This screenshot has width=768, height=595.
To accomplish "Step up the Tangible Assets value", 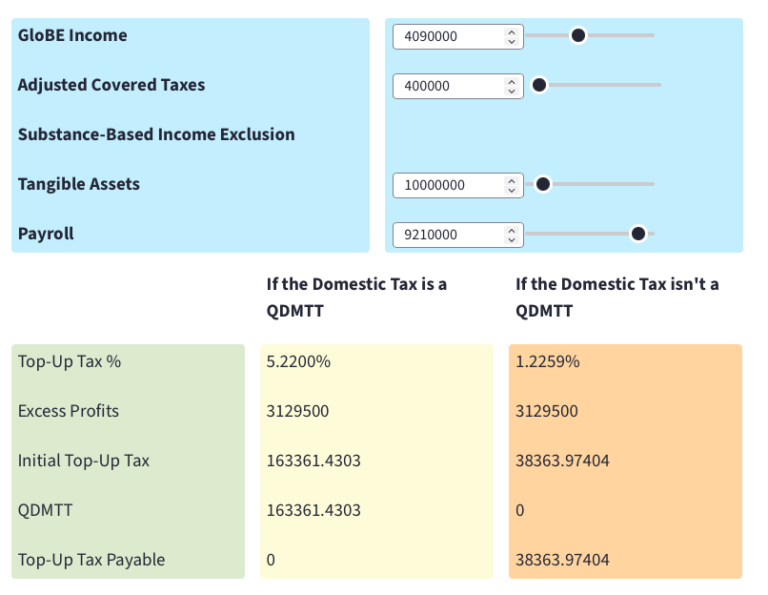I will pyautogui.click(x=512, y=180).
